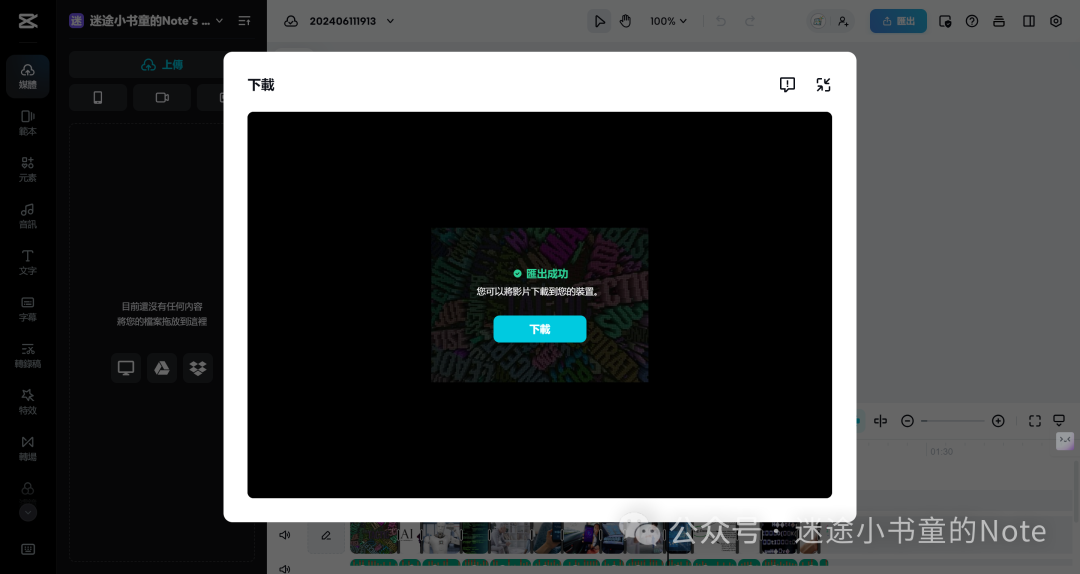Screen dimensions: 1080x574
Task: Upload from Google Drive icon
Action: (162, 368)
